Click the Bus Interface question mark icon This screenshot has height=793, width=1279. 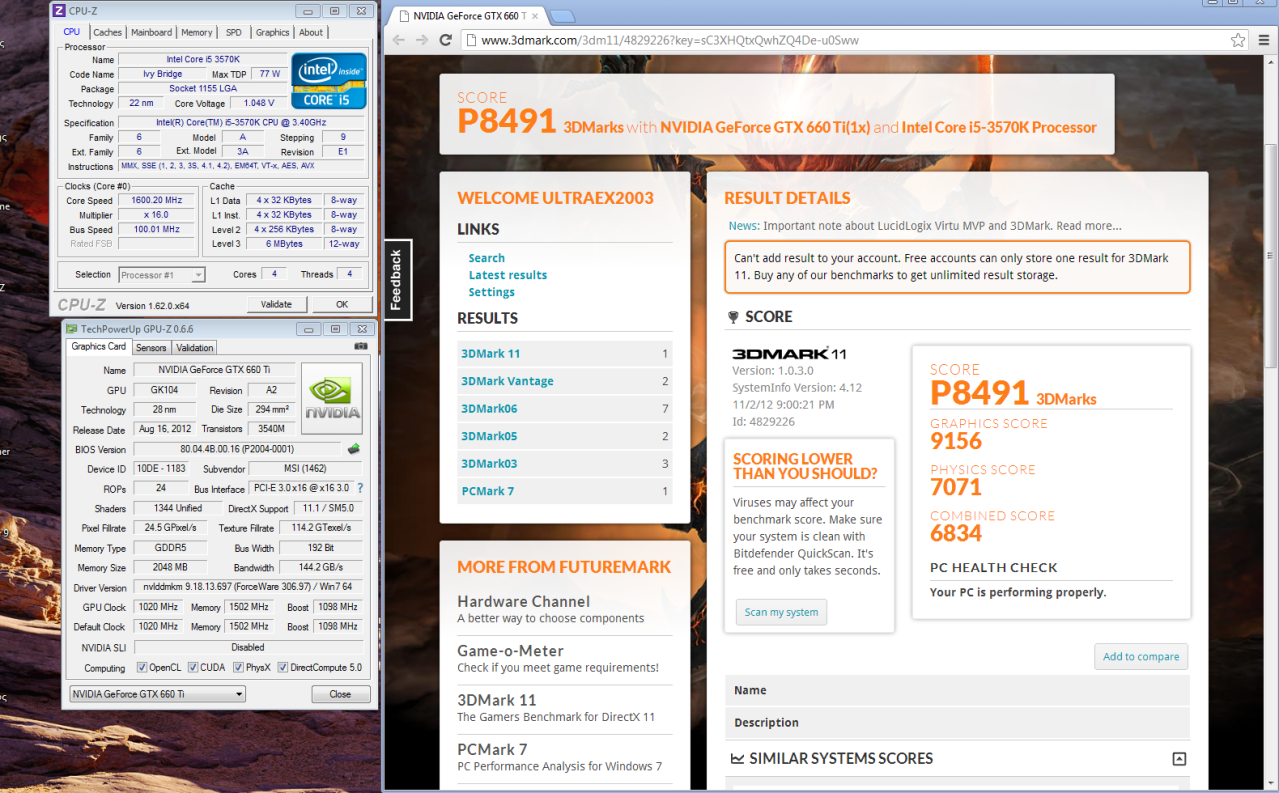360,489
